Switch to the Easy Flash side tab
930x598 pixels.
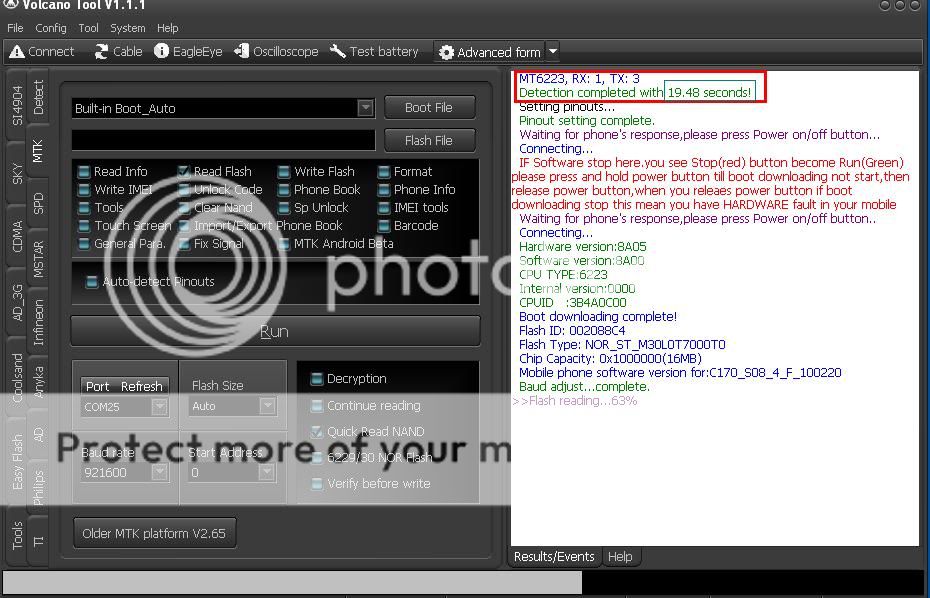tap(17, 461)
